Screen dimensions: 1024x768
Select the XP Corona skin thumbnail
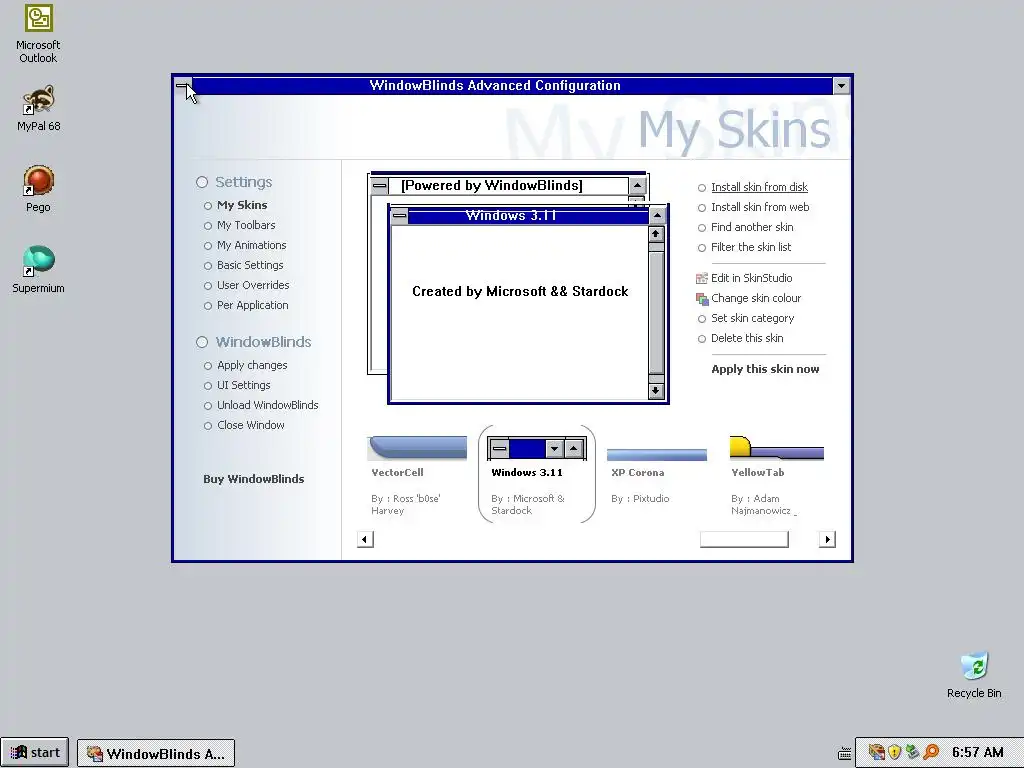coord(656,455)
